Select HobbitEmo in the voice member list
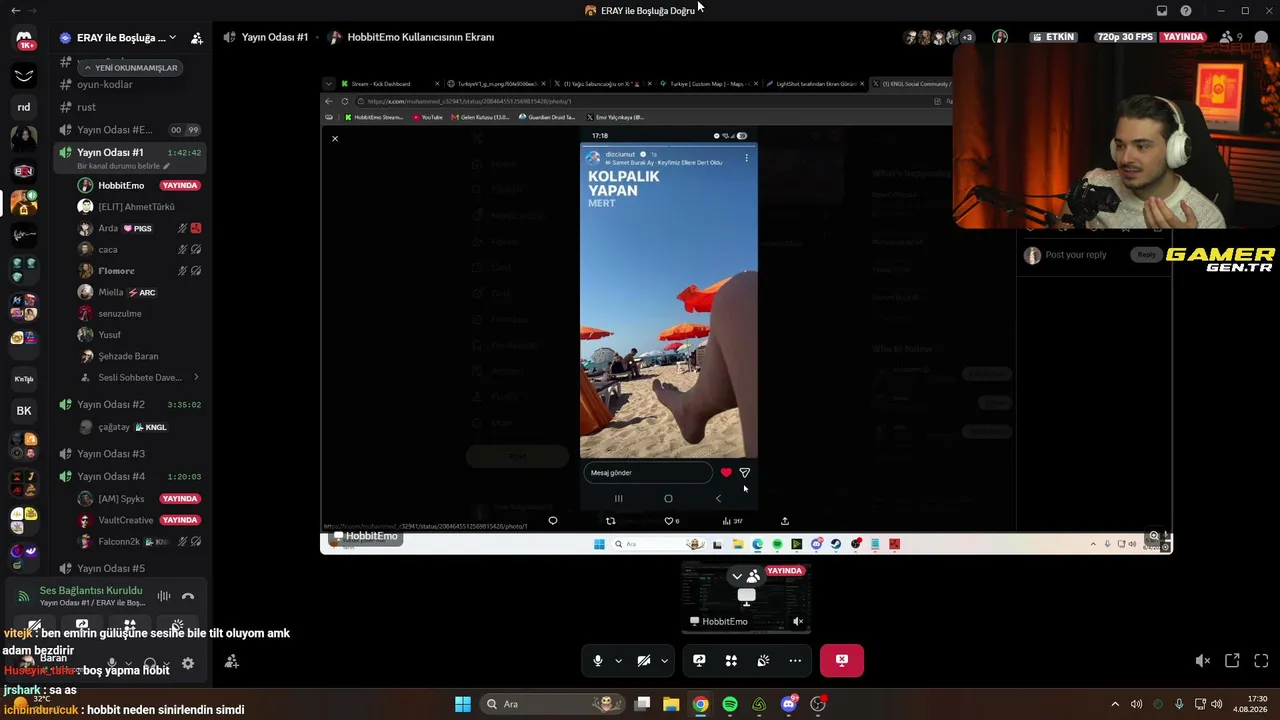Image resolution: width=1280 pixels, height=720 pixels. [x=140, y=185]
